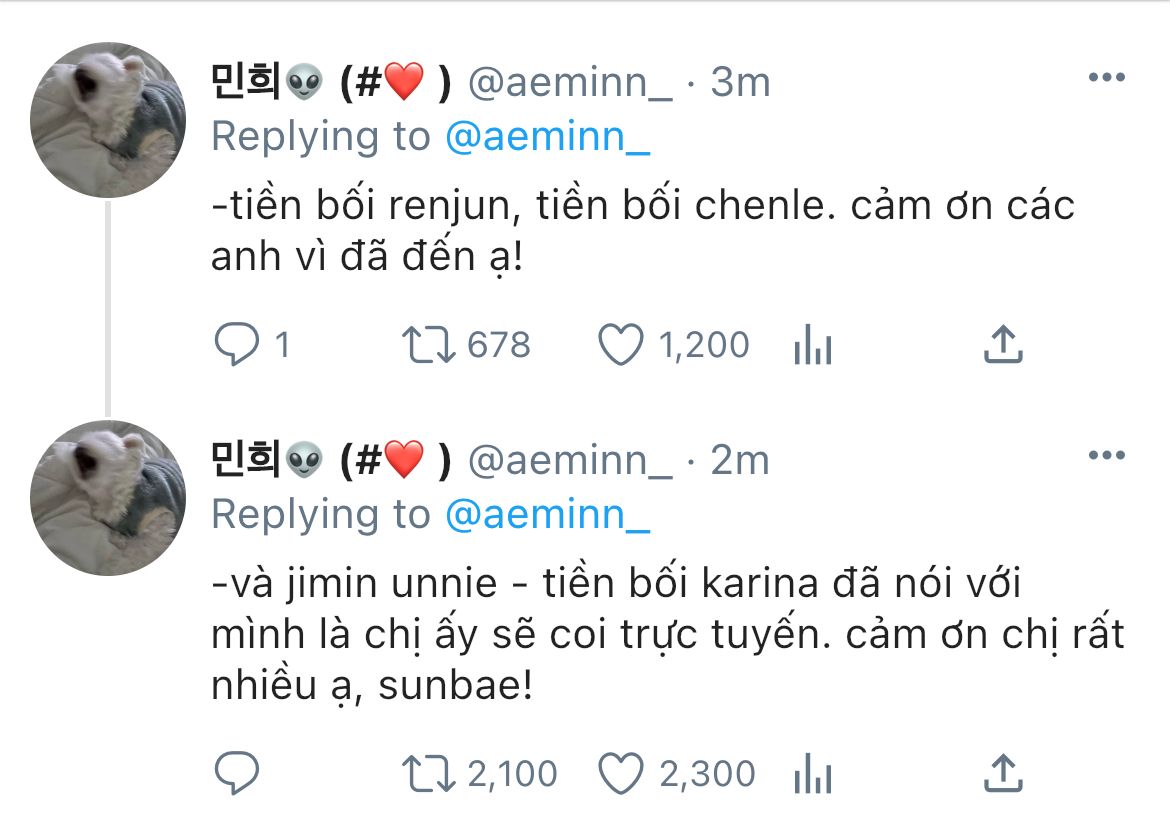Share the second tweet about jimin unnie

(1003, 773)
